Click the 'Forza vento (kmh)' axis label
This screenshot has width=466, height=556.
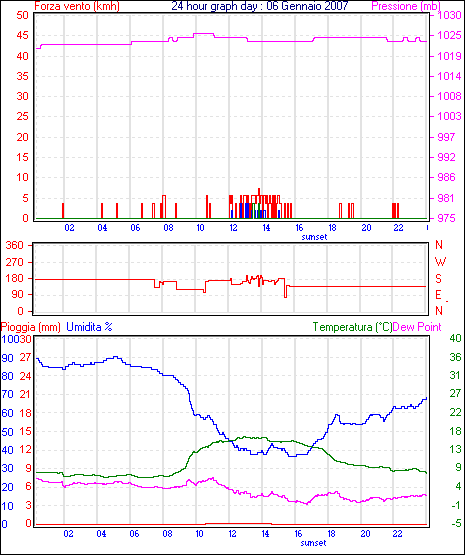point(77,6)
